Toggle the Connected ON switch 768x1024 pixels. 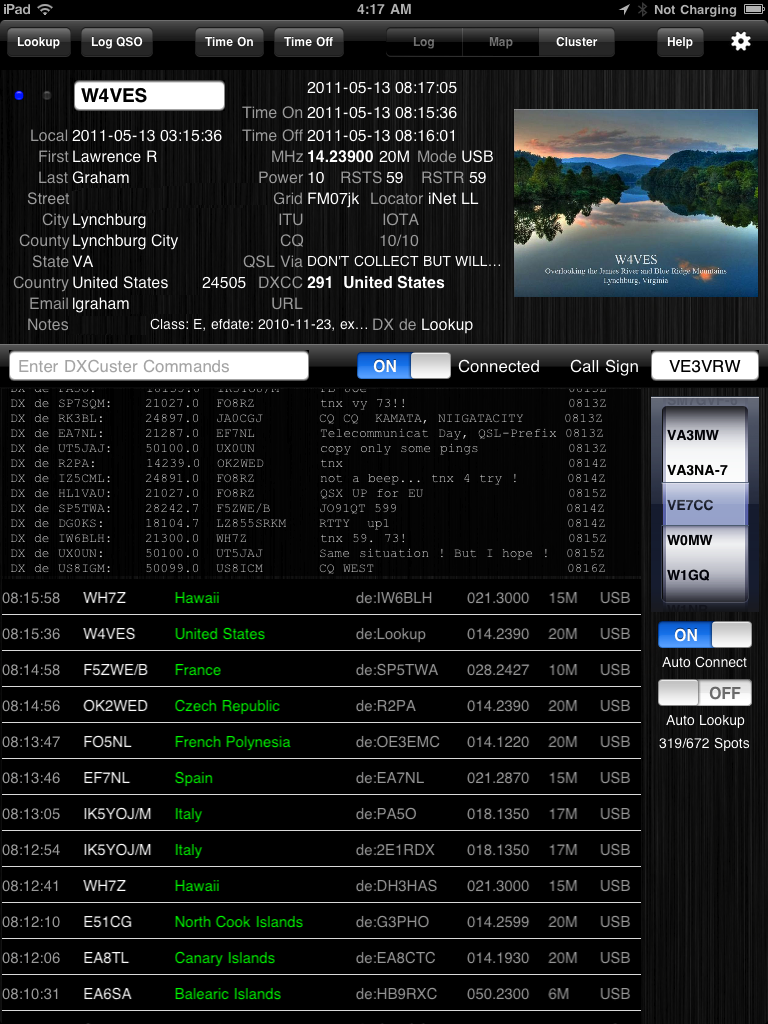pos(403,366)
